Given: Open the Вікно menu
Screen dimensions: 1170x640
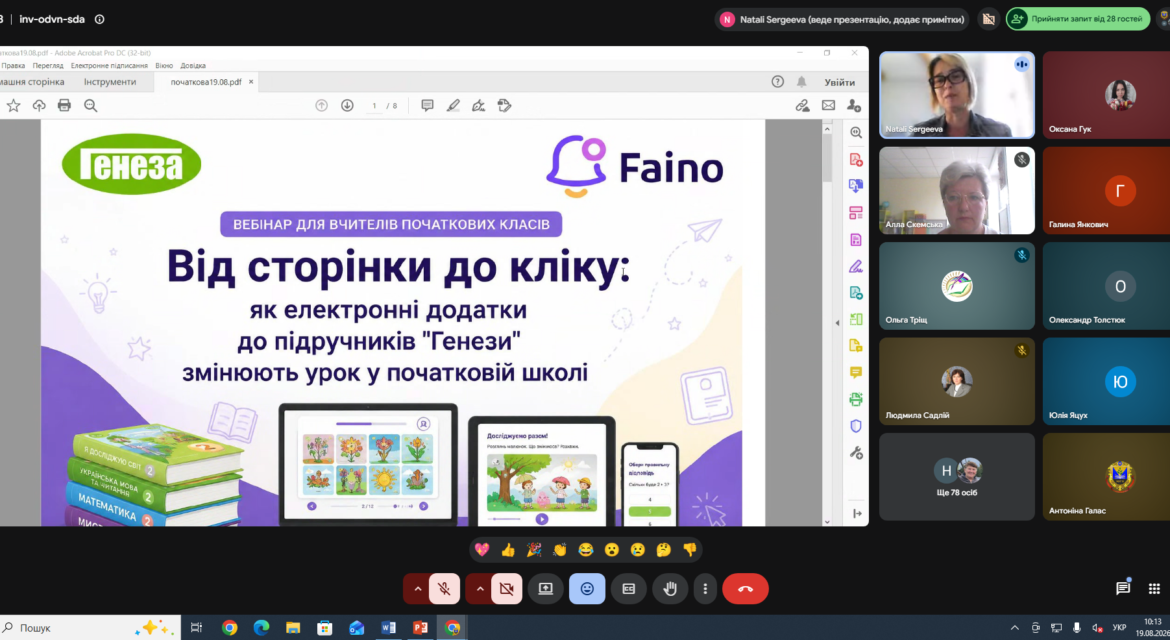Looking at the screenshot, I should pyautogui.click(x=164, y=66).
